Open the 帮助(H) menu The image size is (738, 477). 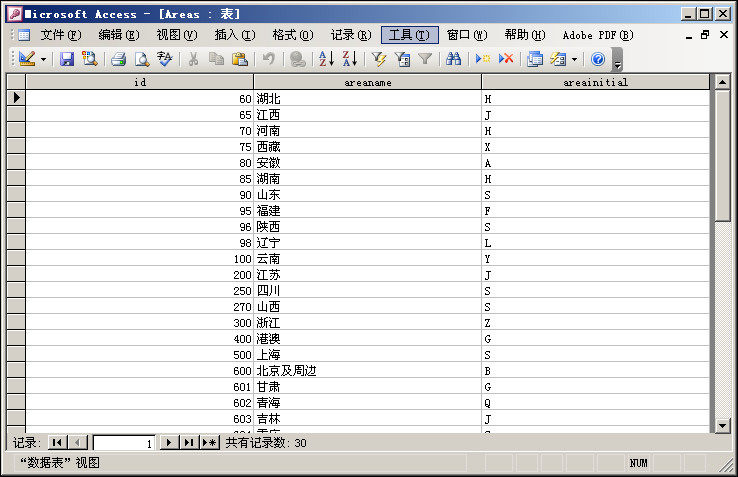[x=525, y=35]
